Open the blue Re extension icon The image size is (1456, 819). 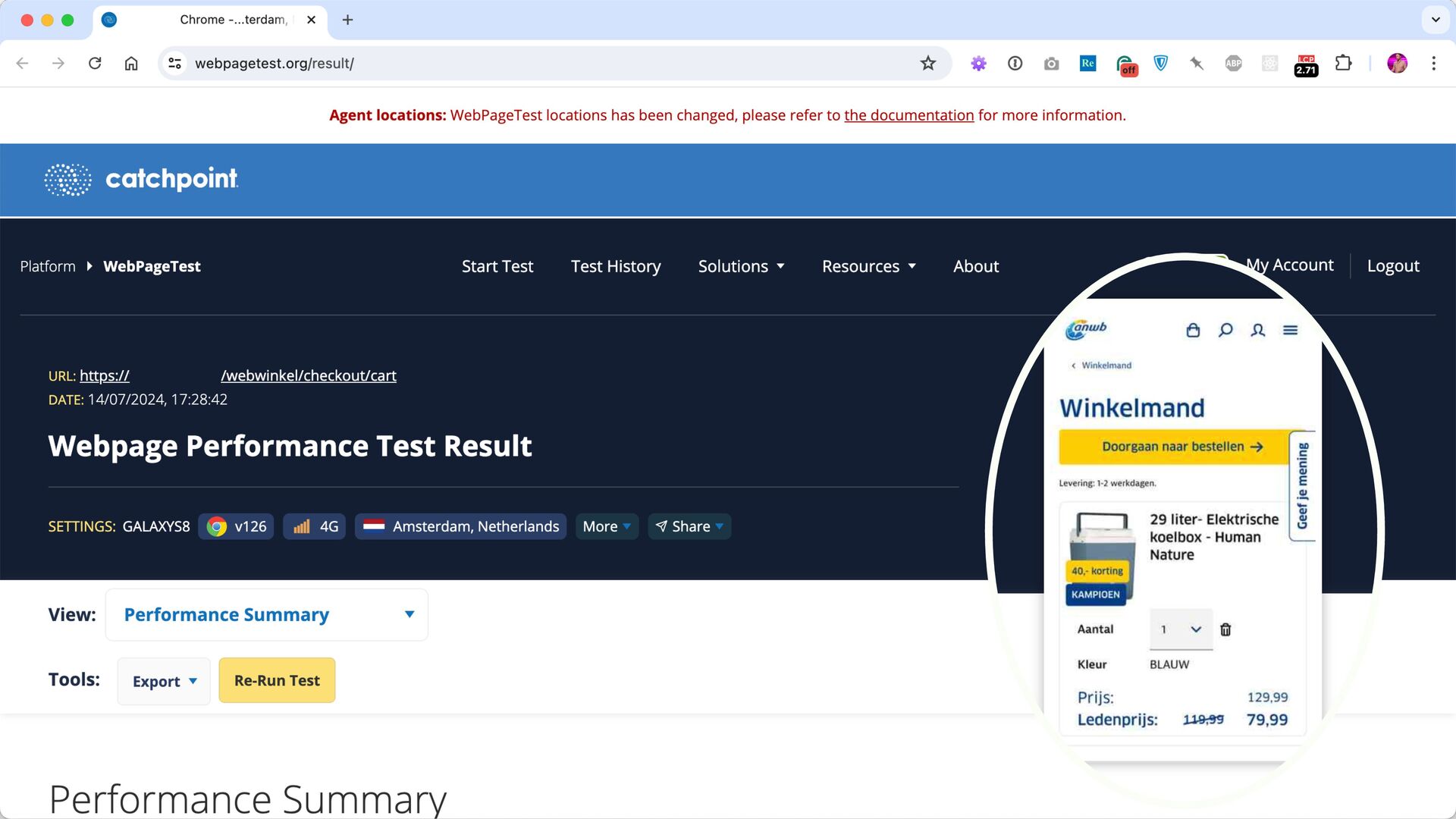(x=1087, y=63)
